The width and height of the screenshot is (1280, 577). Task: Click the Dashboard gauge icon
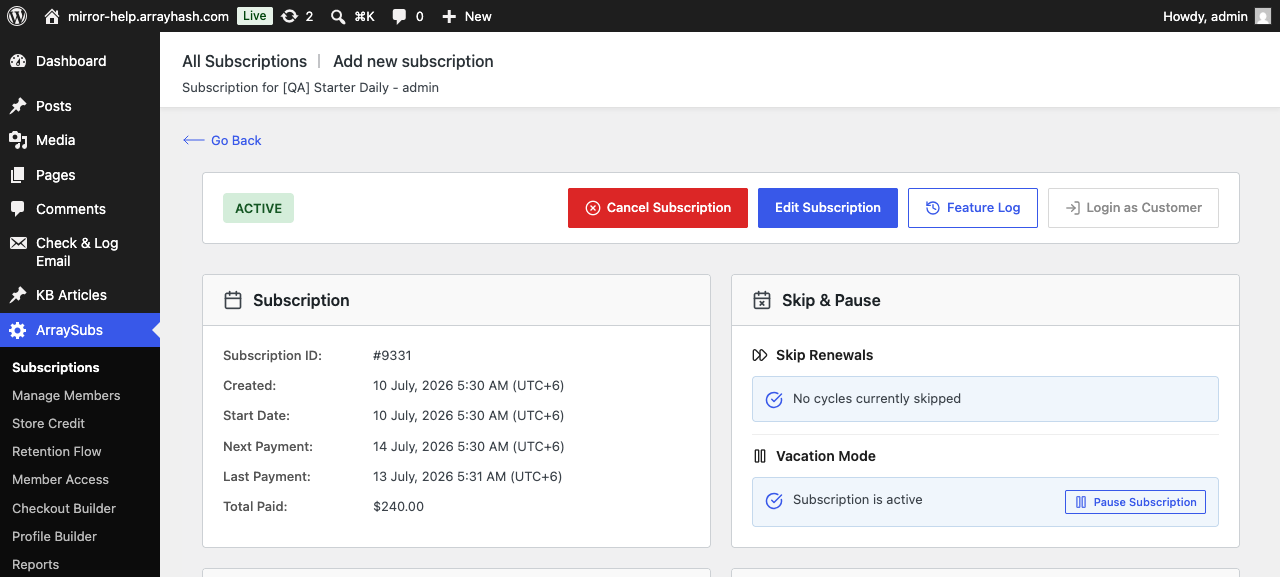[x=18, y=61]
